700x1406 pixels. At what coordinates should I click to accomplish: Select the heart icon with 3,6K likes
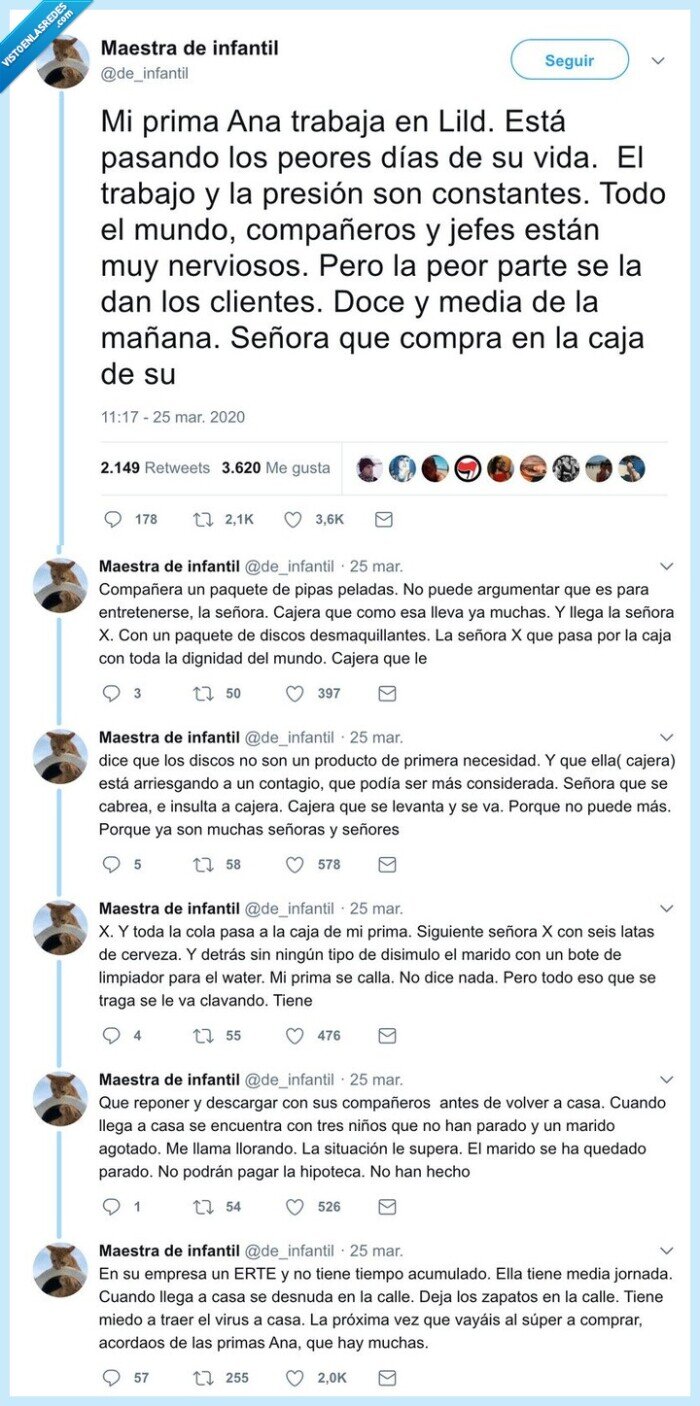click(x=293, y=519)
